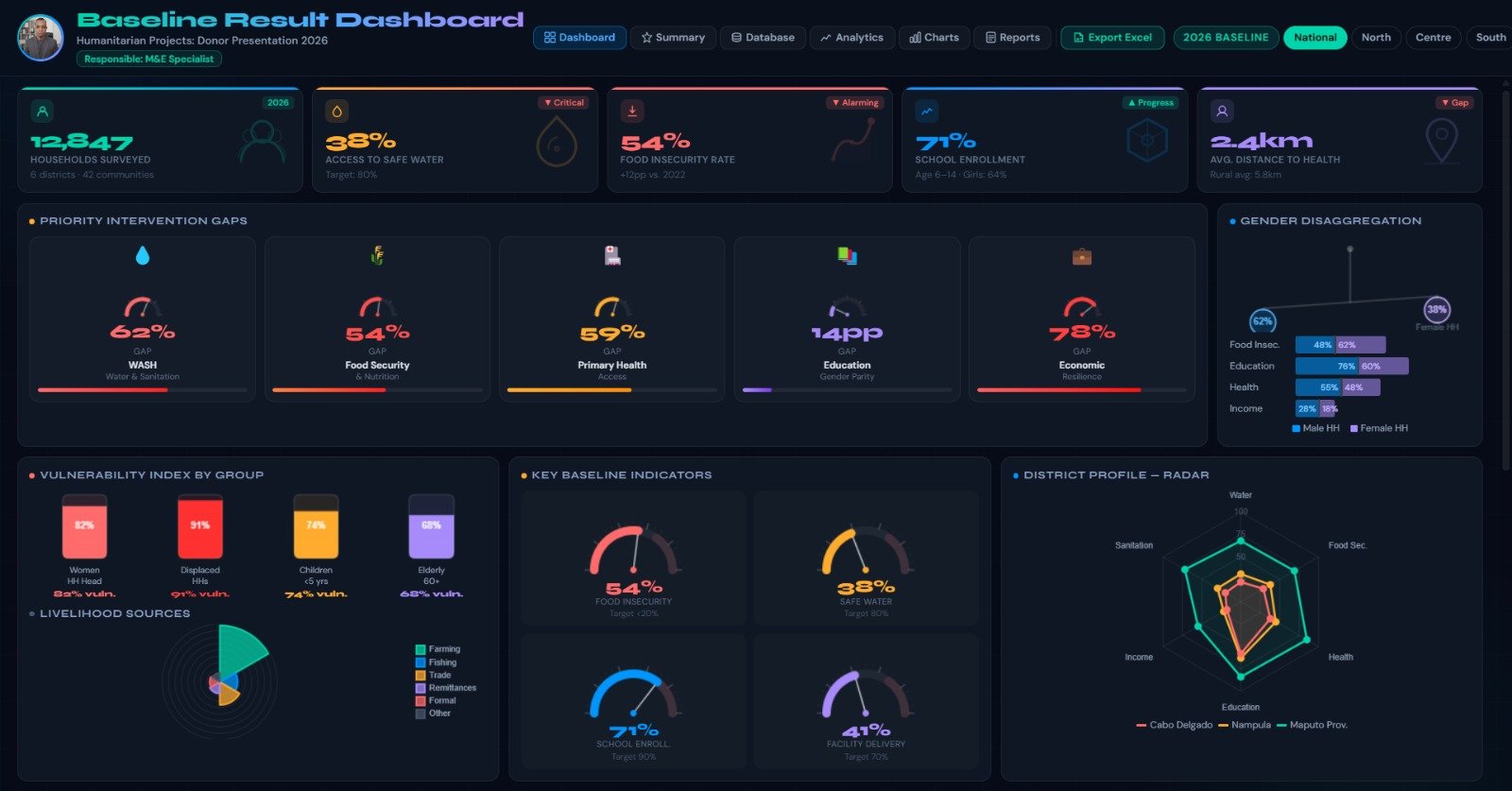The width and height of the screenshot is (1512, 791).
Task: Click the School Enroll 71% gauge
Action: coord(634,693)
